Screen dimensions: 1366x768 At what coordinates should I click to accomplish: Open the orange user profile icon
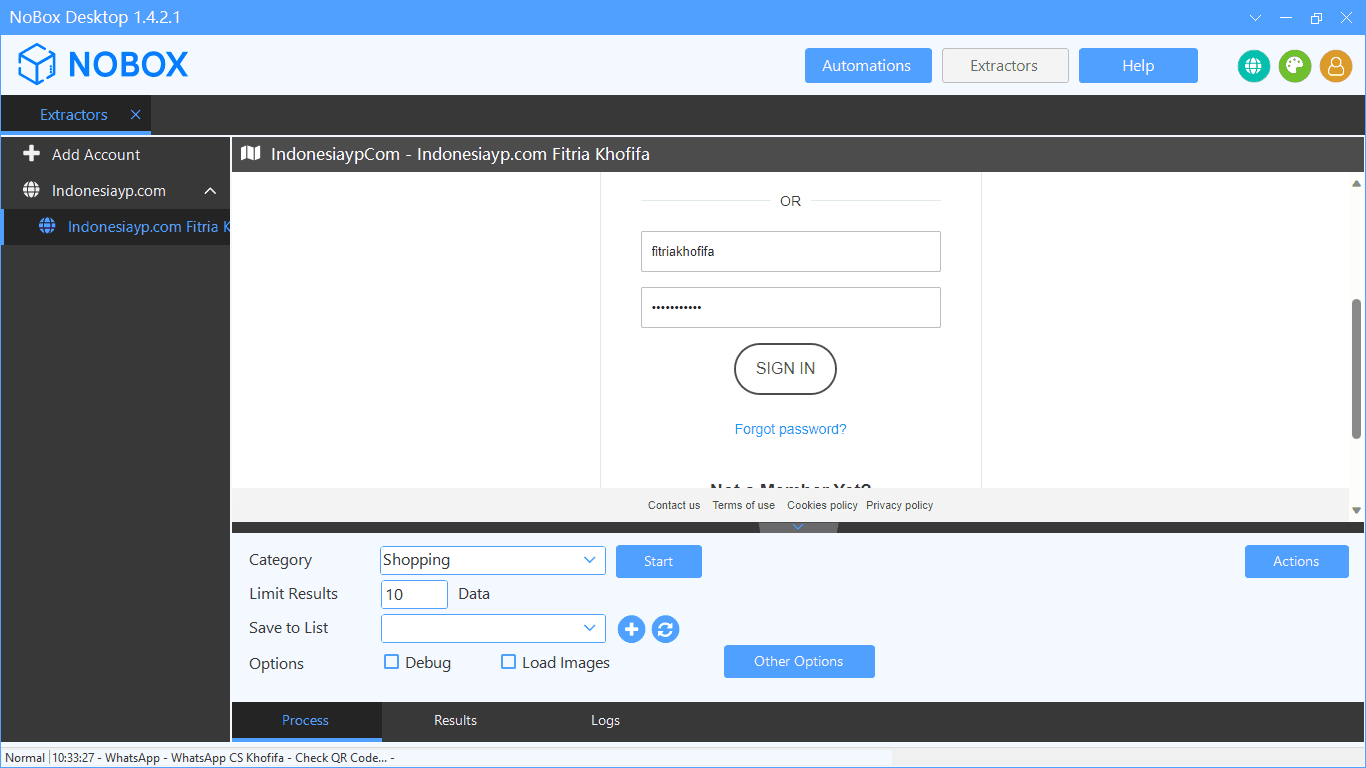point(1335,66)
